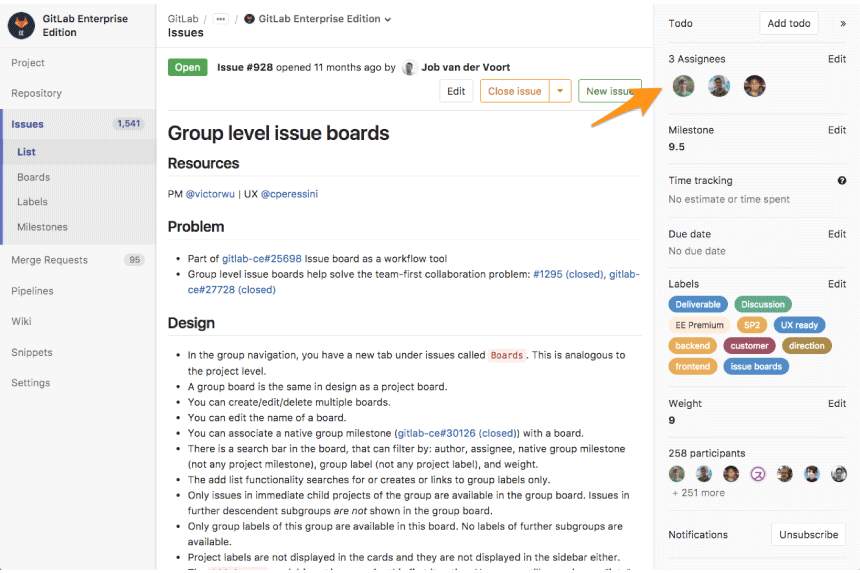Click the New issue button
Image resolution: width=860 pixels, height=573 pixels.
pos(610,91)
